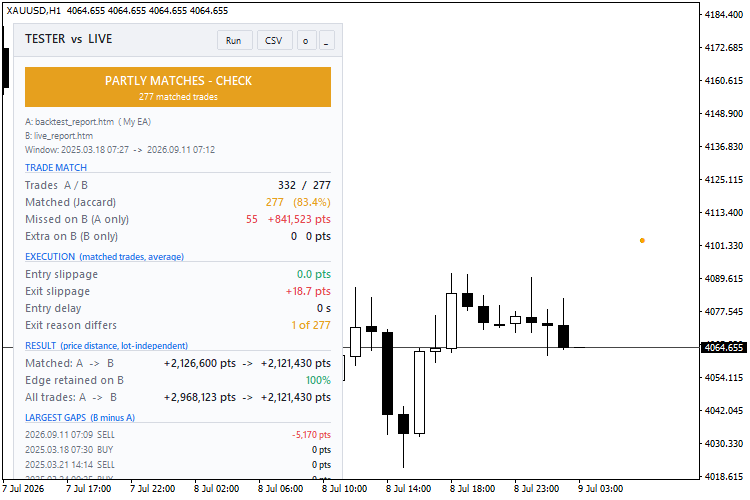
Task: Minimize the panel with the underscore button
Action: 327,41
